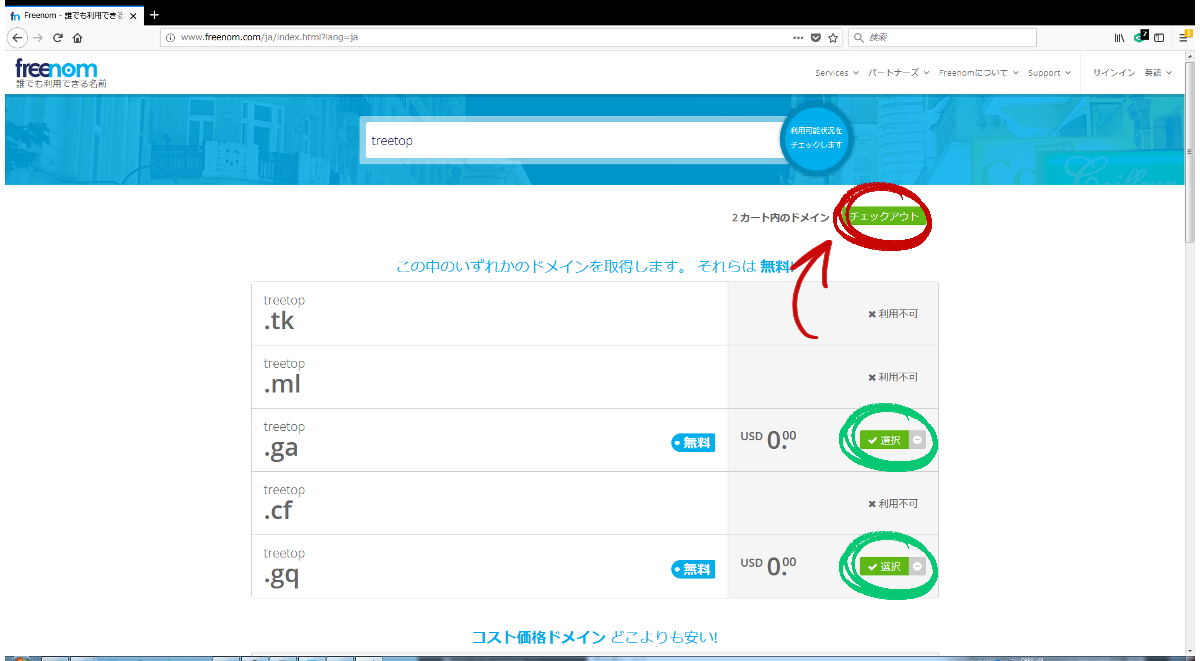The height and width of the screenshot is (661, 1200).
Task: Close the Freenom browser tab
Action: click(134, 16)
